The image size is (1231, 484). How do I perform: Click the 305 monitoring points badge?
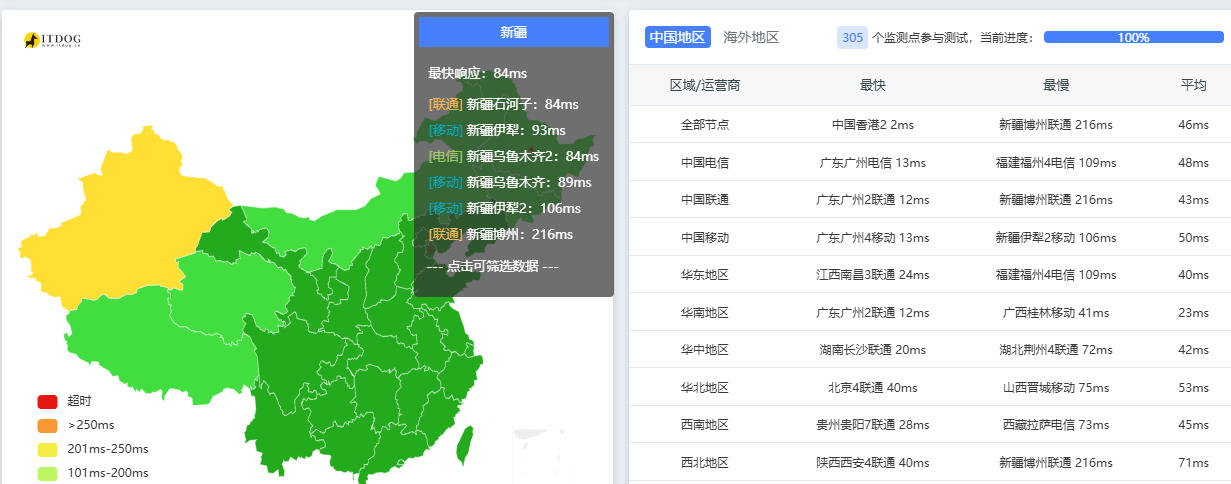[x=852, y=37]
